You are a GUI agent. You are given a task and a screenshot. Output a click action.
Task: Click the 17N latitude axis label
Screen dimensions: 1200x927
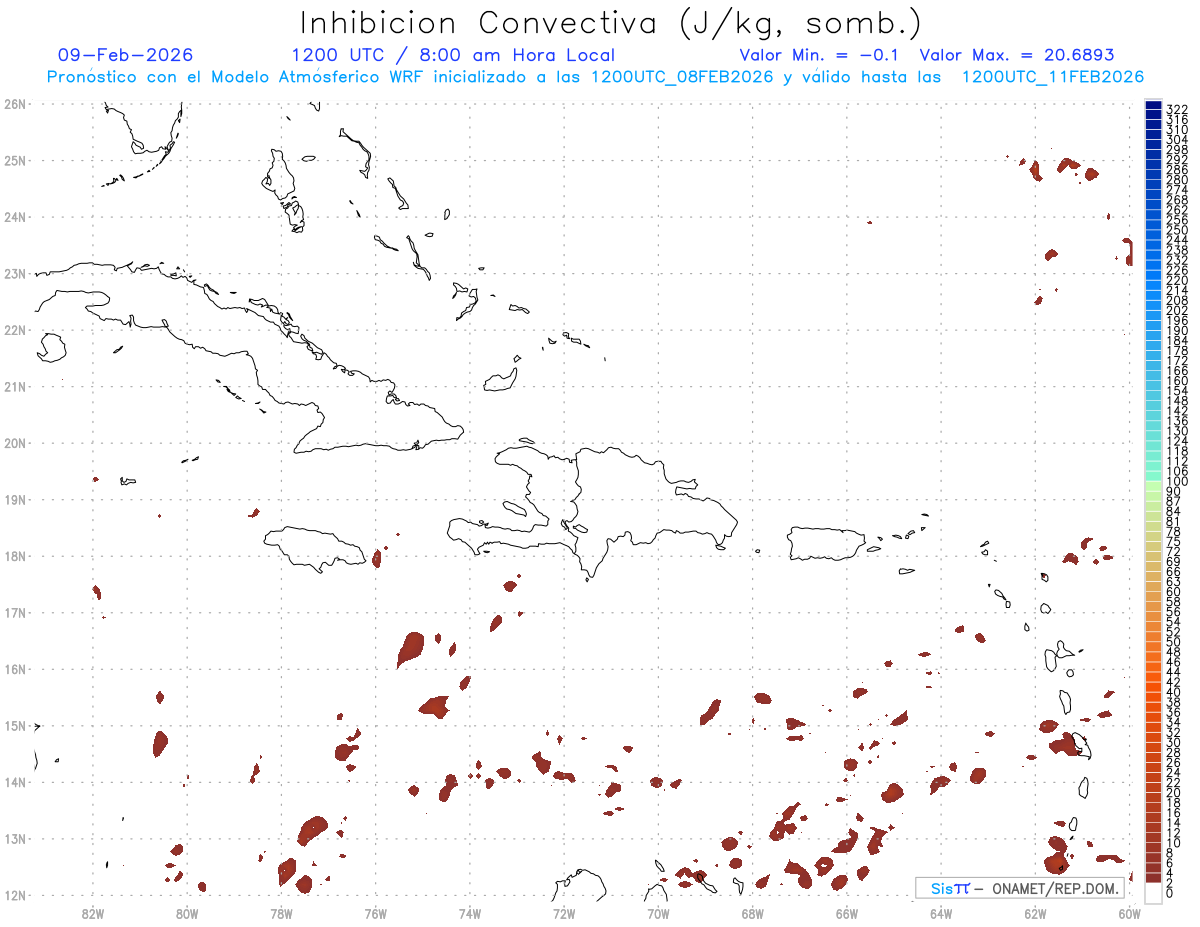point(14,612)
